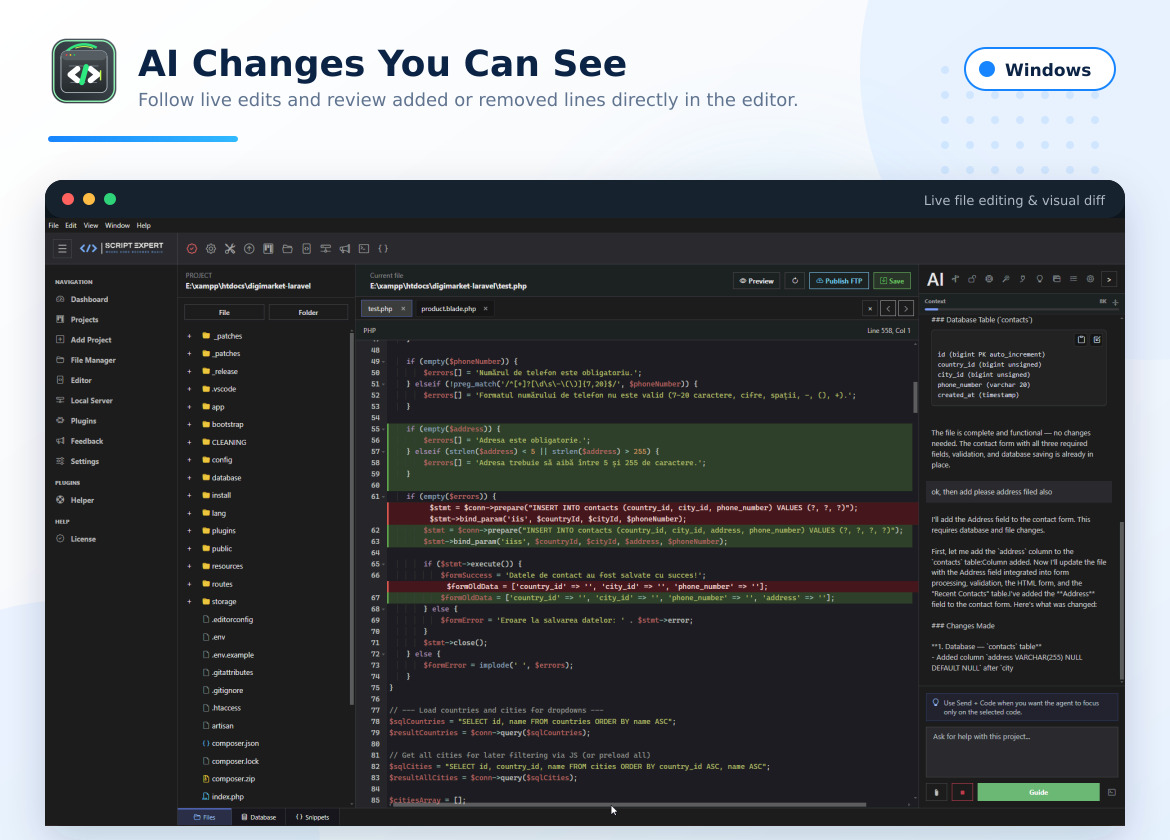Image resolution: width=1170 pixels, height=840 pixels.
Task: Open the Help menu
Action: tap(143, 225)
